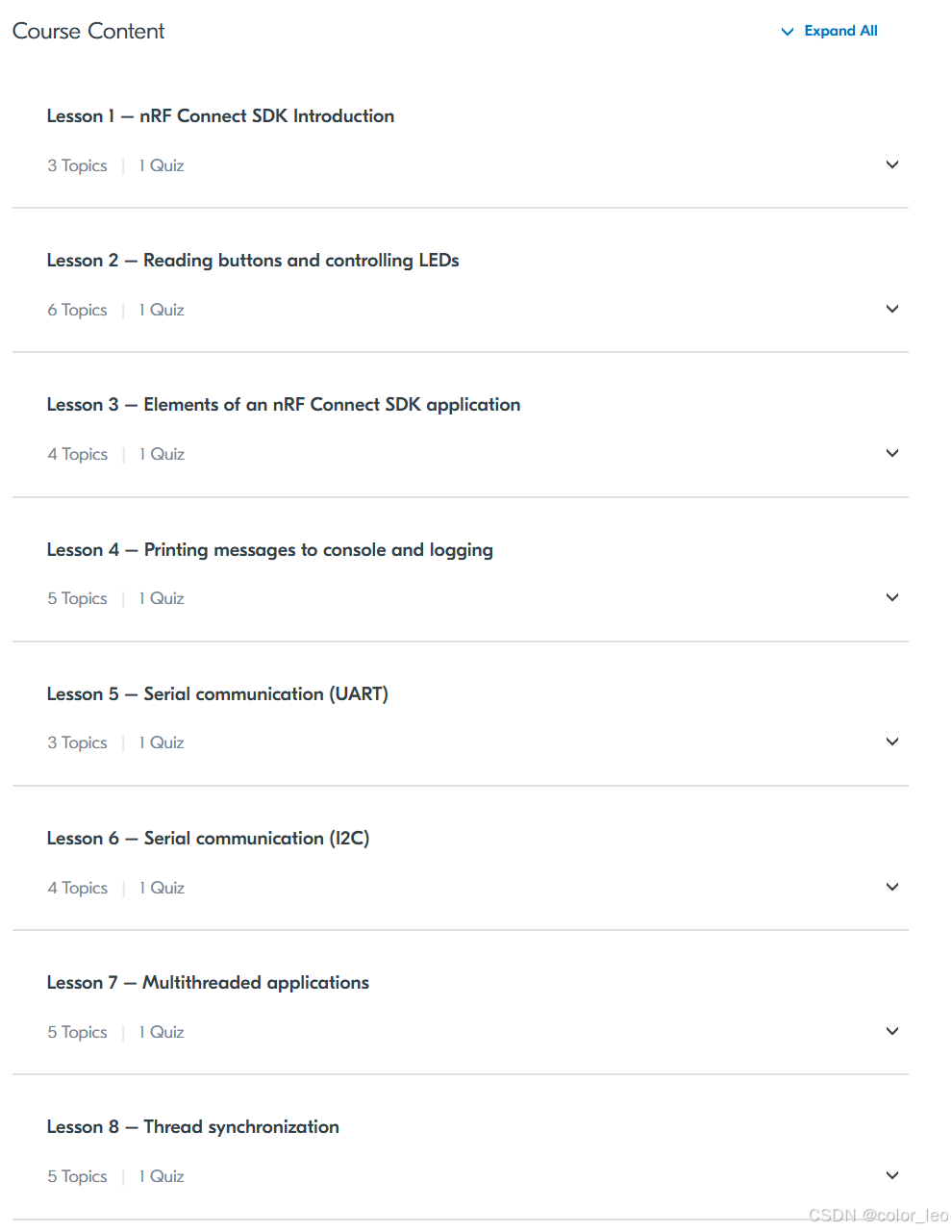Click the chevron beside Lesson 2
Image resolution: width=952 pixels, height=1232 pixels.
pos(892,309)
